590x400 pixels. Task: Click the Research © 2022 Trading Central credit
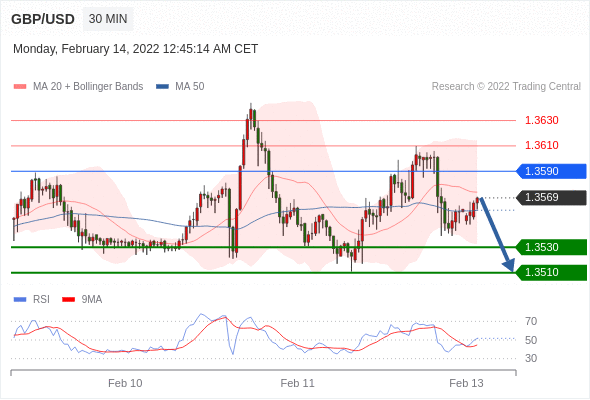506,87
